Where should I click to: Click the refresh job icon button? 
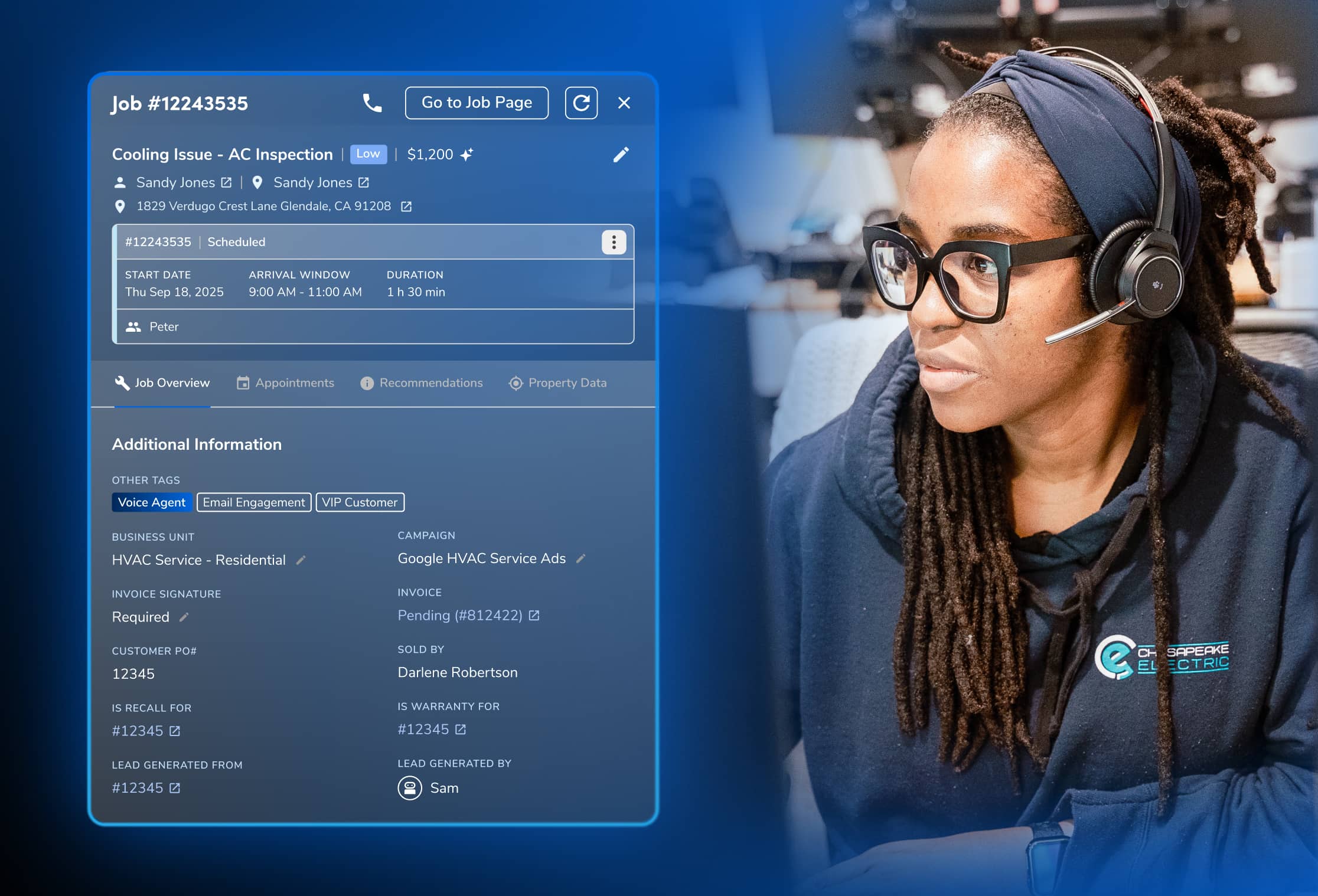coord(581,103)
